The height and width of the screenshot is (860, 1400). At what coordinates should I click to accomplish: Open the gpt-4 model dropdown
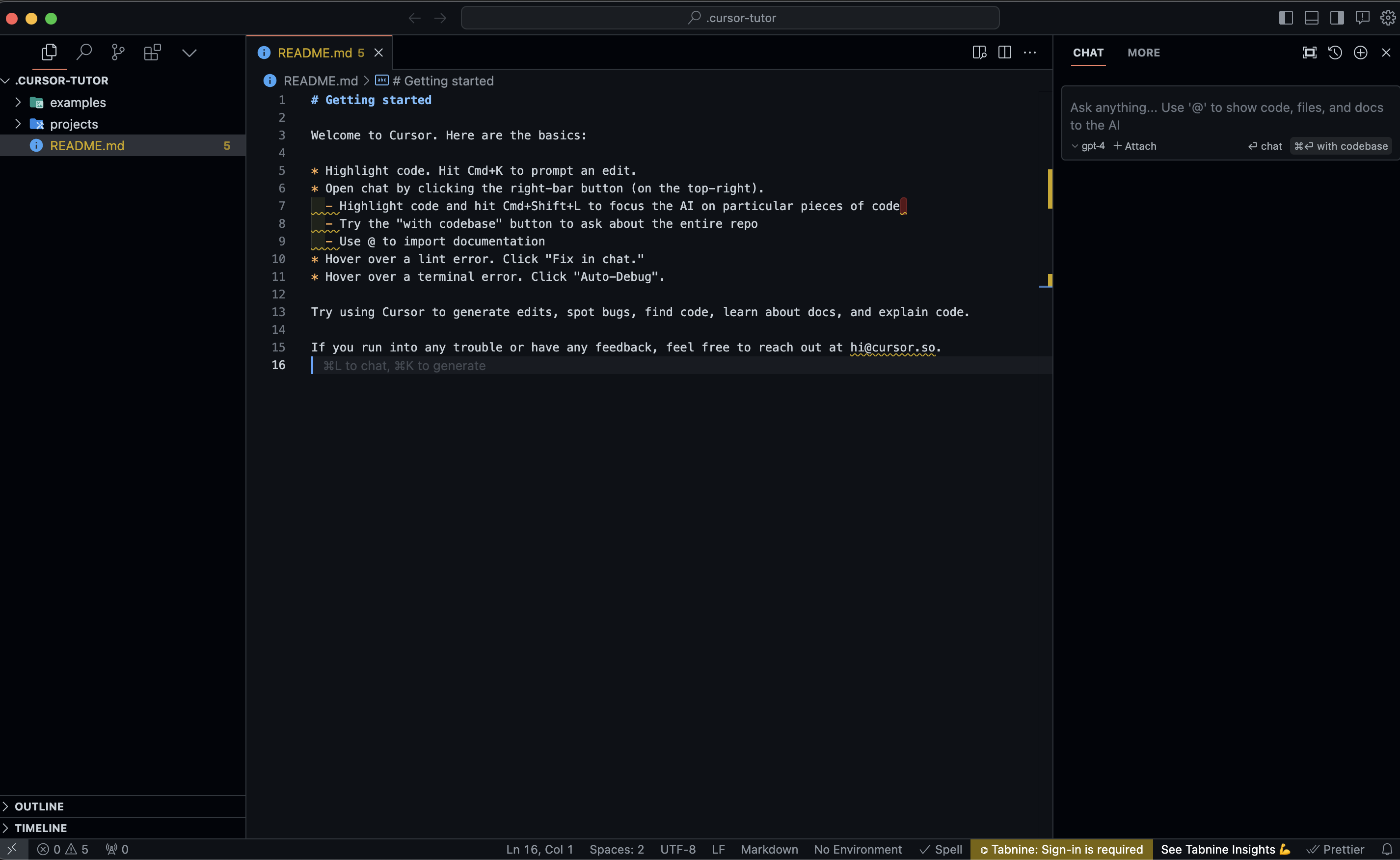[x=1088, y=146]
